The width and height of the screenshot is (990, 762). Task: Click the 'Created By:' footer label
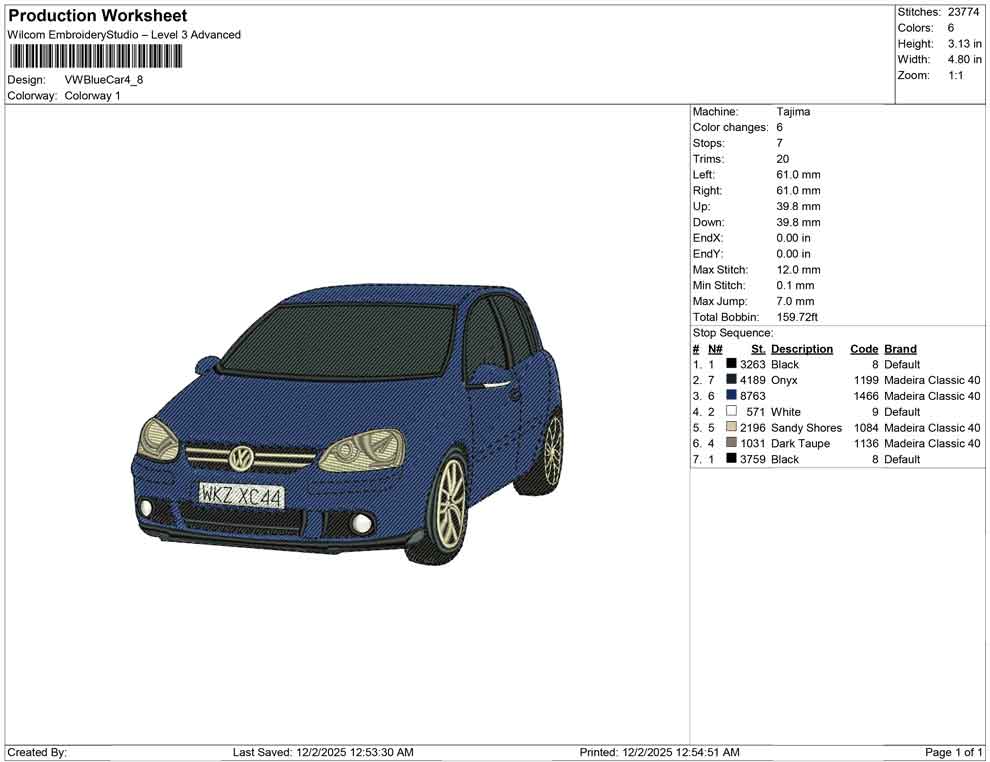click(37, 752)
